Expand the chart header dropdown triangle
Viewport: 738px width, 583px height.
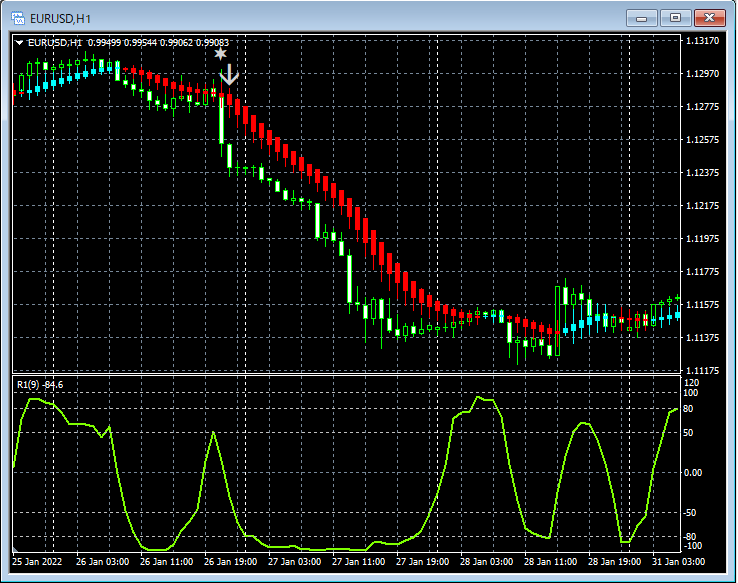point(19,43)
